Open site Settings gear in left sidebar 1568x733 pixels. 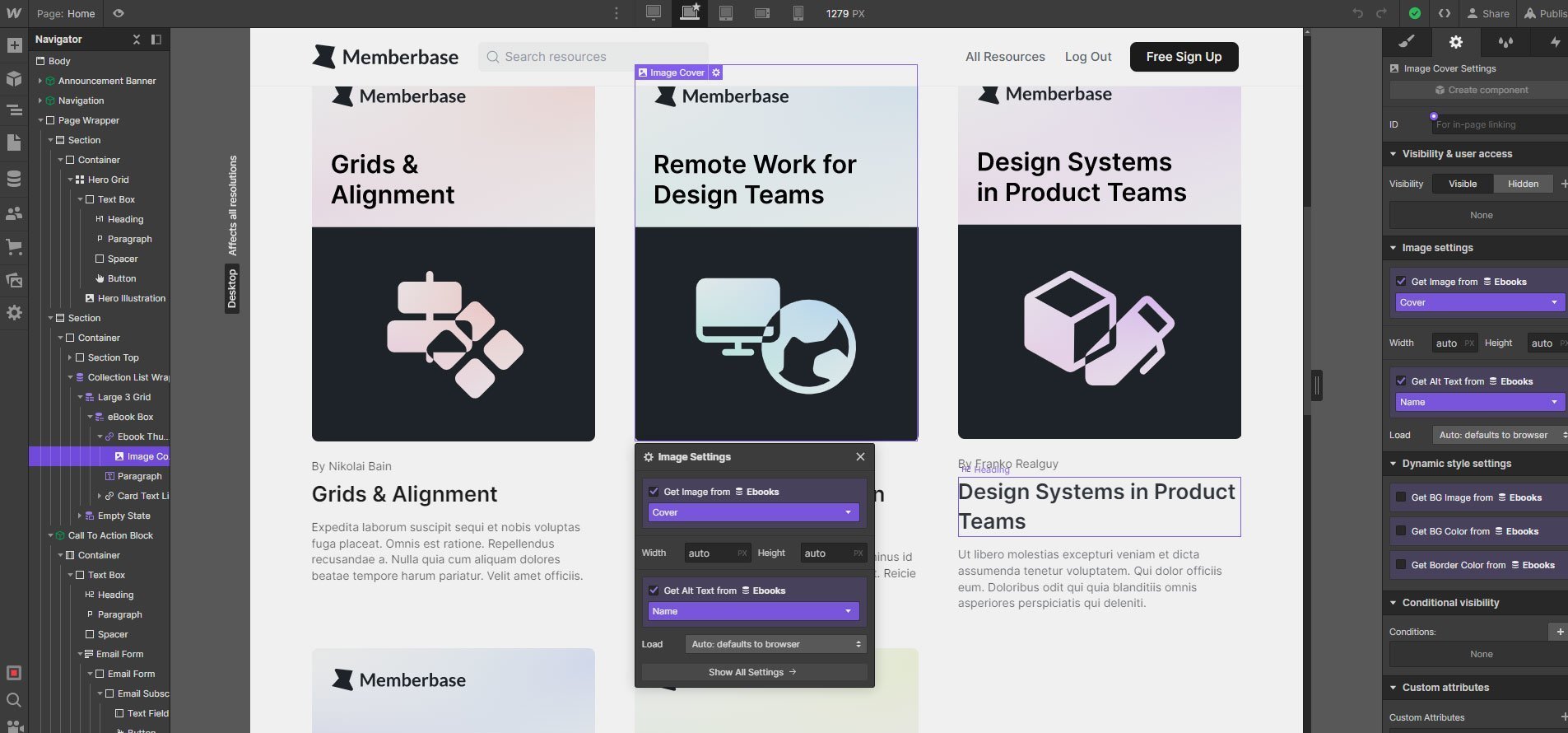coord(14,313)
